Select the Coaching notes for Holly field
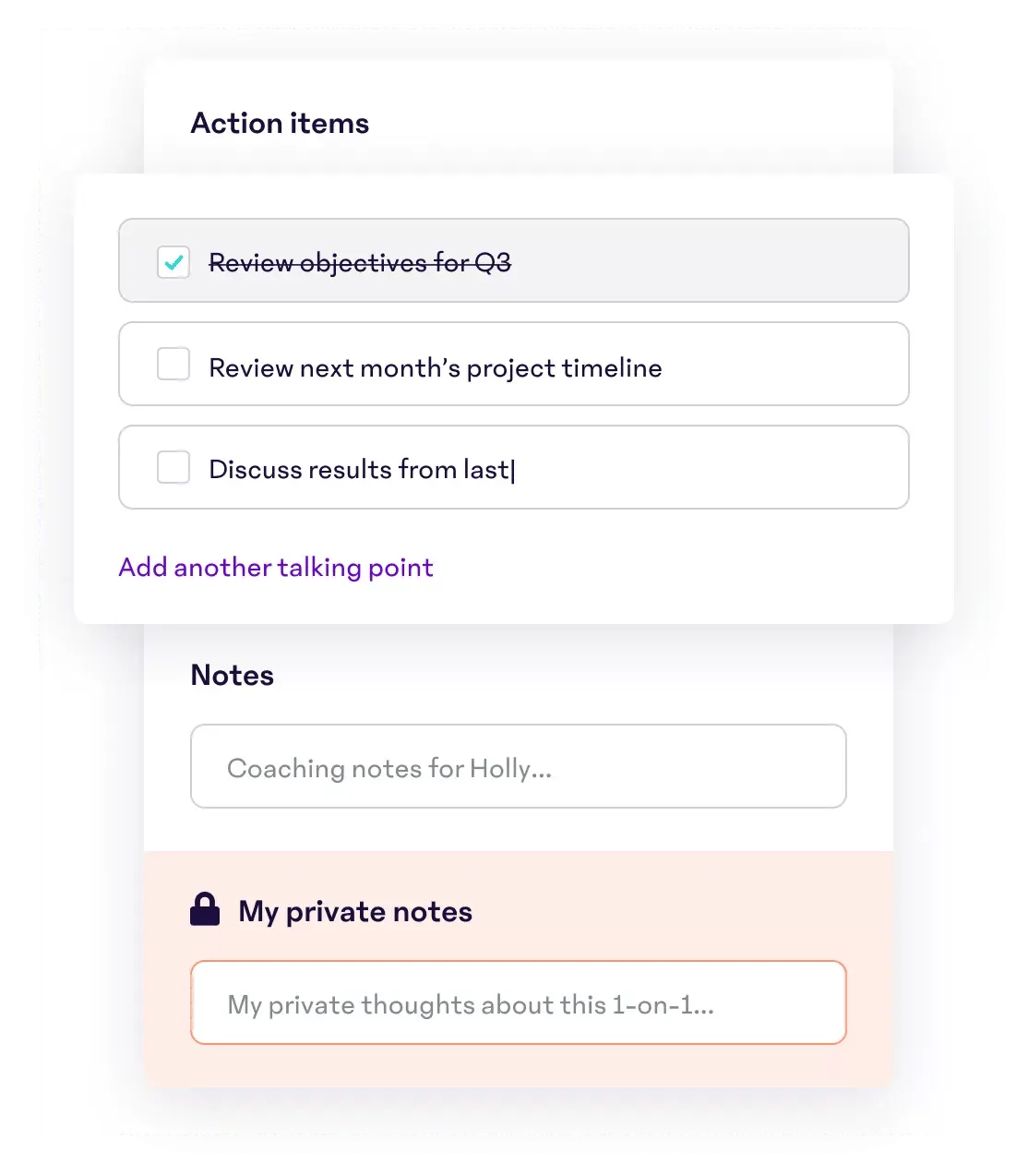Viewport: 1028px width, 1176px height. click(x=517, y=766)
